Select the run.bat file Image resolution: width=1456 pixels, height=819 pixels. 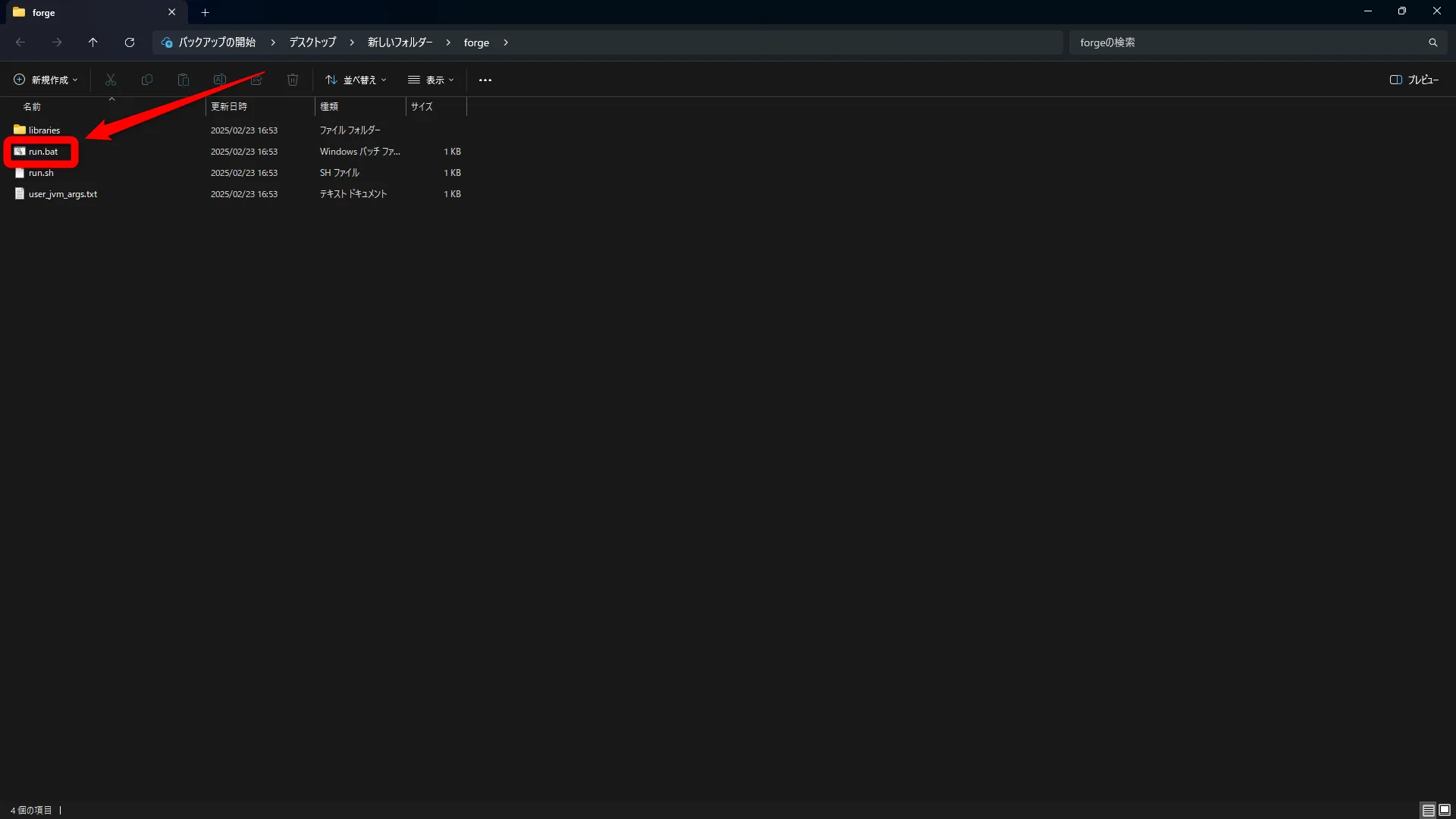click(x=43, y=152)
